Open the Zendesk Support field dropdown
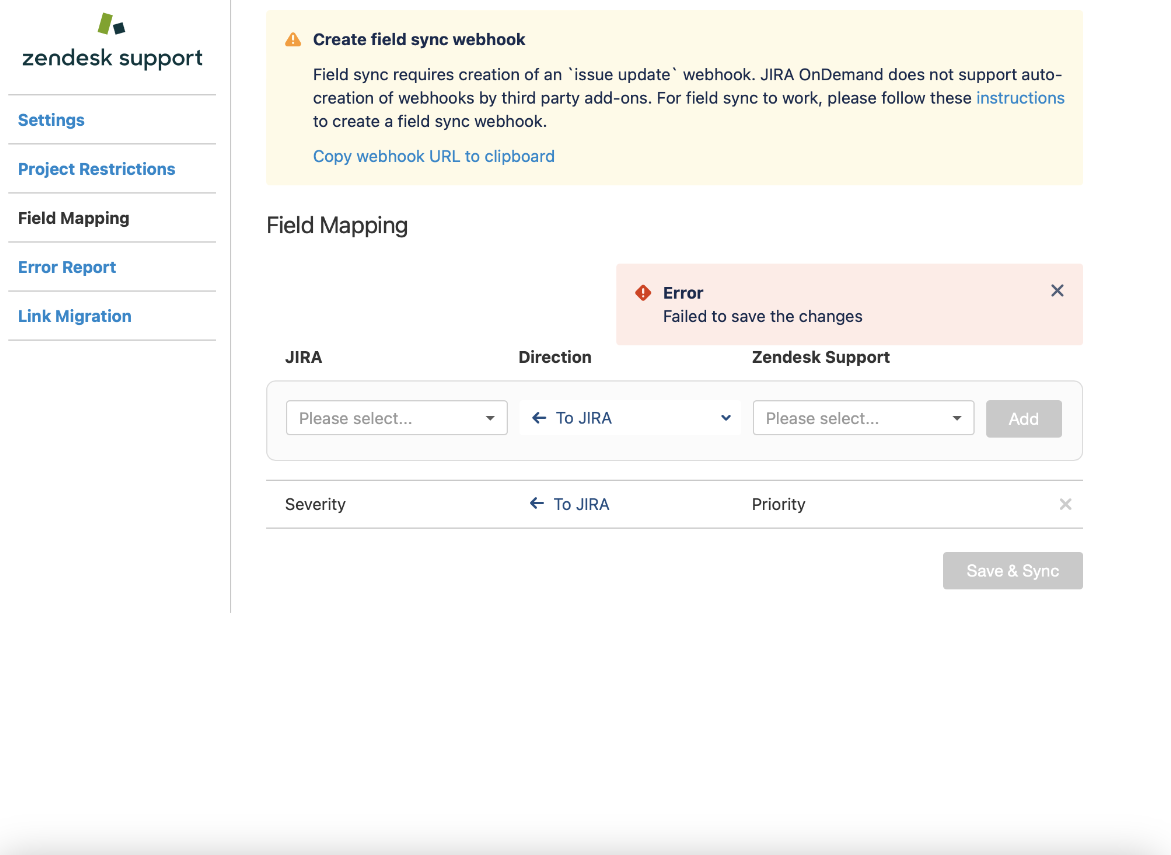The width and height of the screenshot is (1171, 855). [x=863, y=418]
